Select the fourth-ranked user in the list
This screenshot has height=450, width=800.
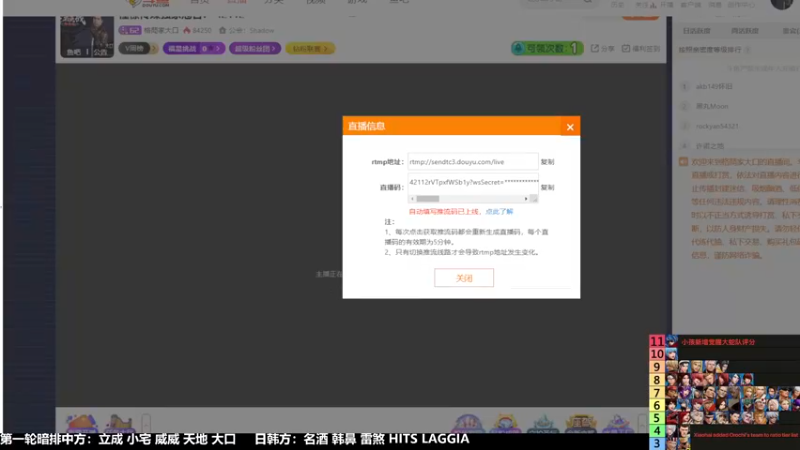[710, 146]
